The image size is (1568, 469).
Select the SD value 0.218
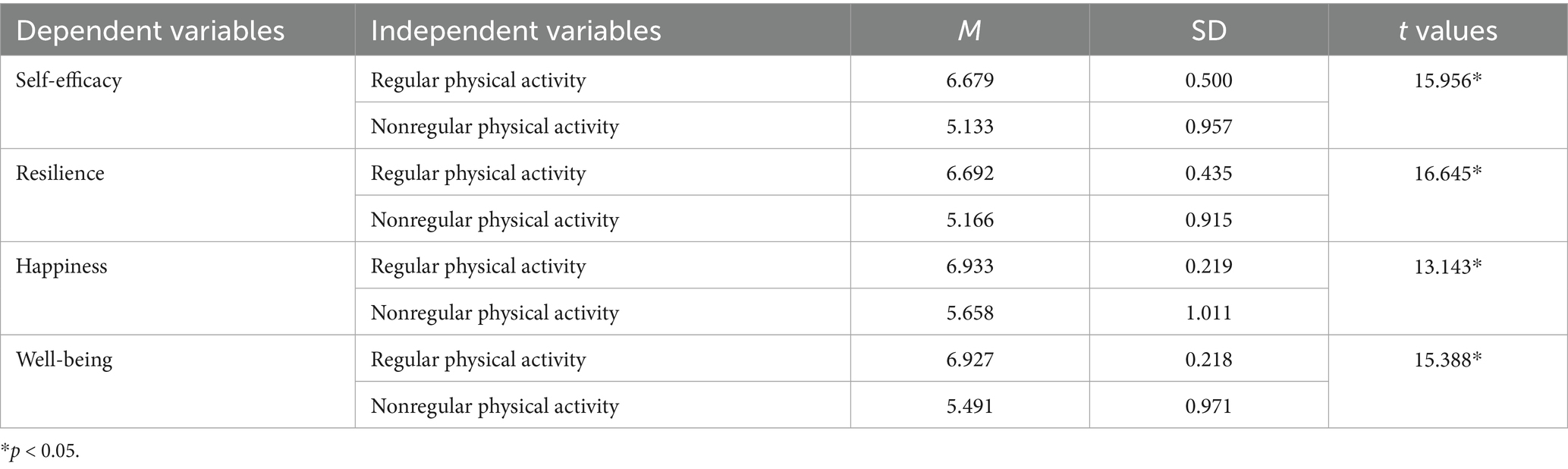point(1208,359)
